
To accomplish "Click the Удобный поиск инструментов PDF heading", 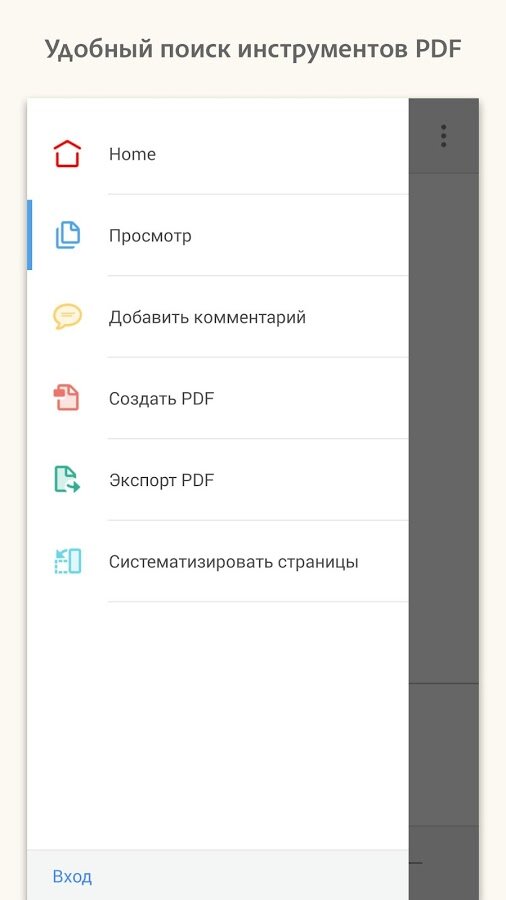I will click(x=253, y=49).
